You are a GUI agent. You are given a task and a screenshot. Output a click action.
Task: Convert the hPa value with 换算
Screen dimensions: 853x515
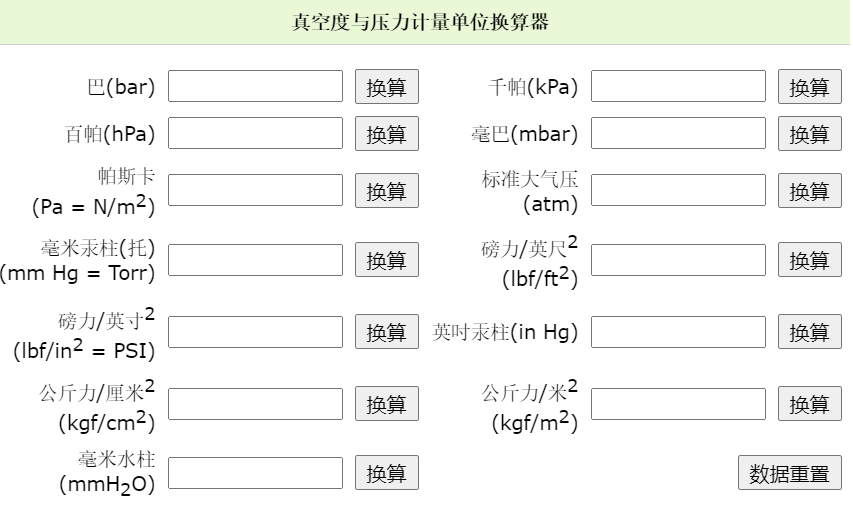(x=386, y=134)
